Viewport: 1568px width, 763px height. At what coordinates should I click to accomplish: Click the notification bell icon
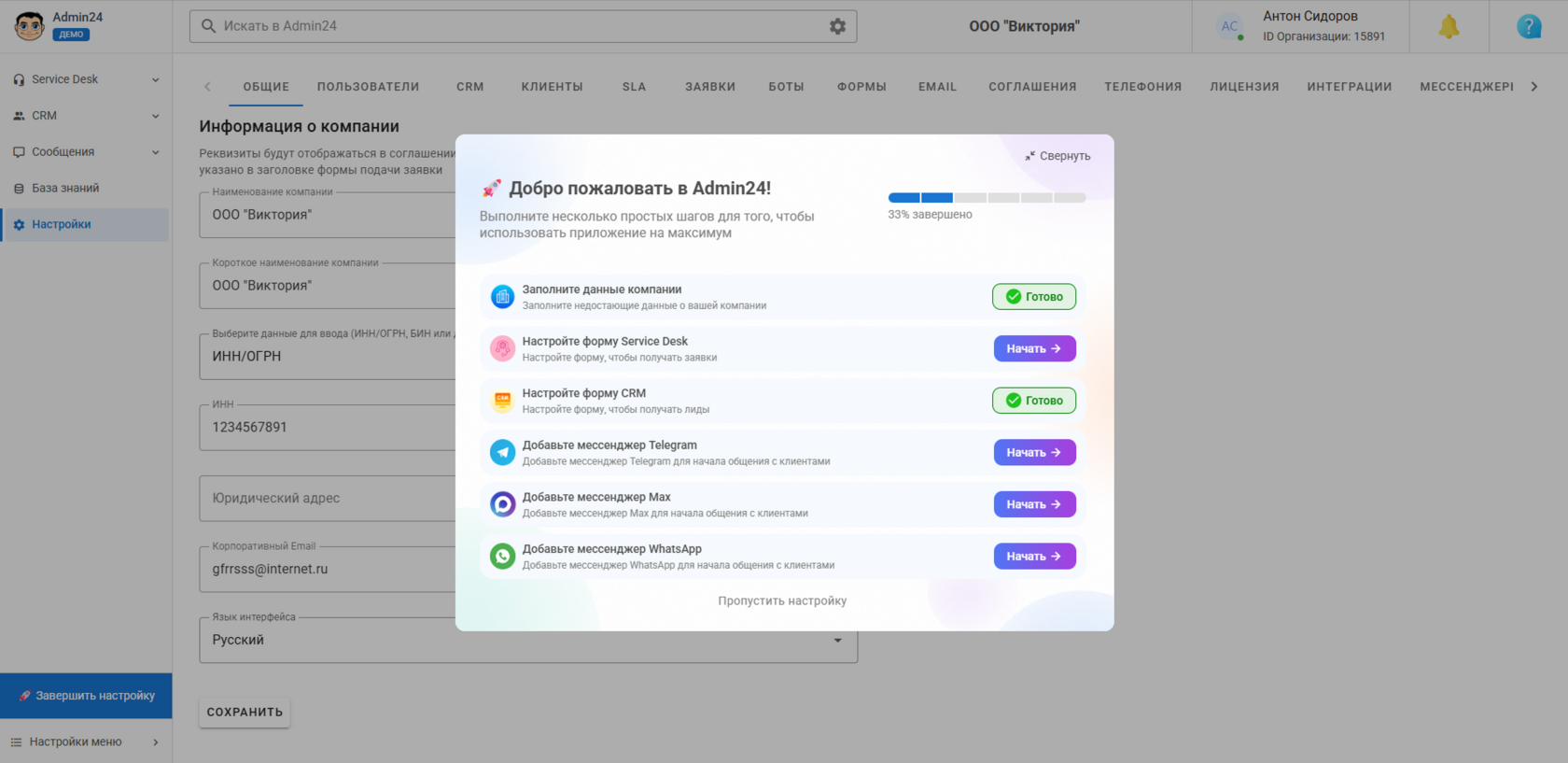tap(1449, 27)
